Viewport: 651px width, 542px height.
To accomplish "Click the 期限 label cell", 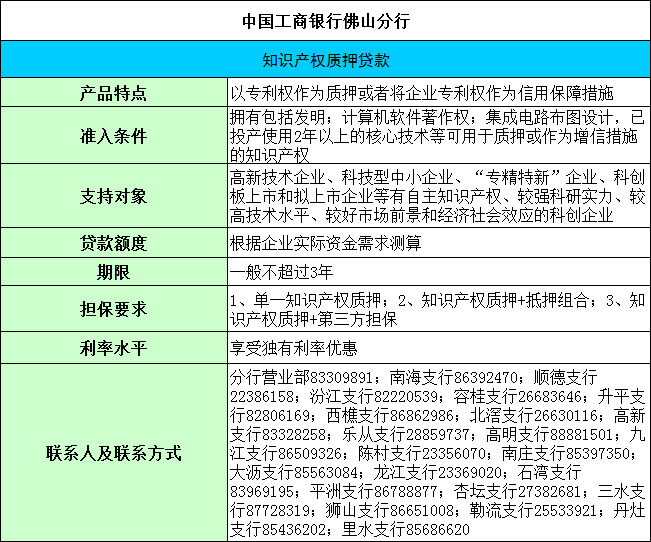I will tap(114, 272).
